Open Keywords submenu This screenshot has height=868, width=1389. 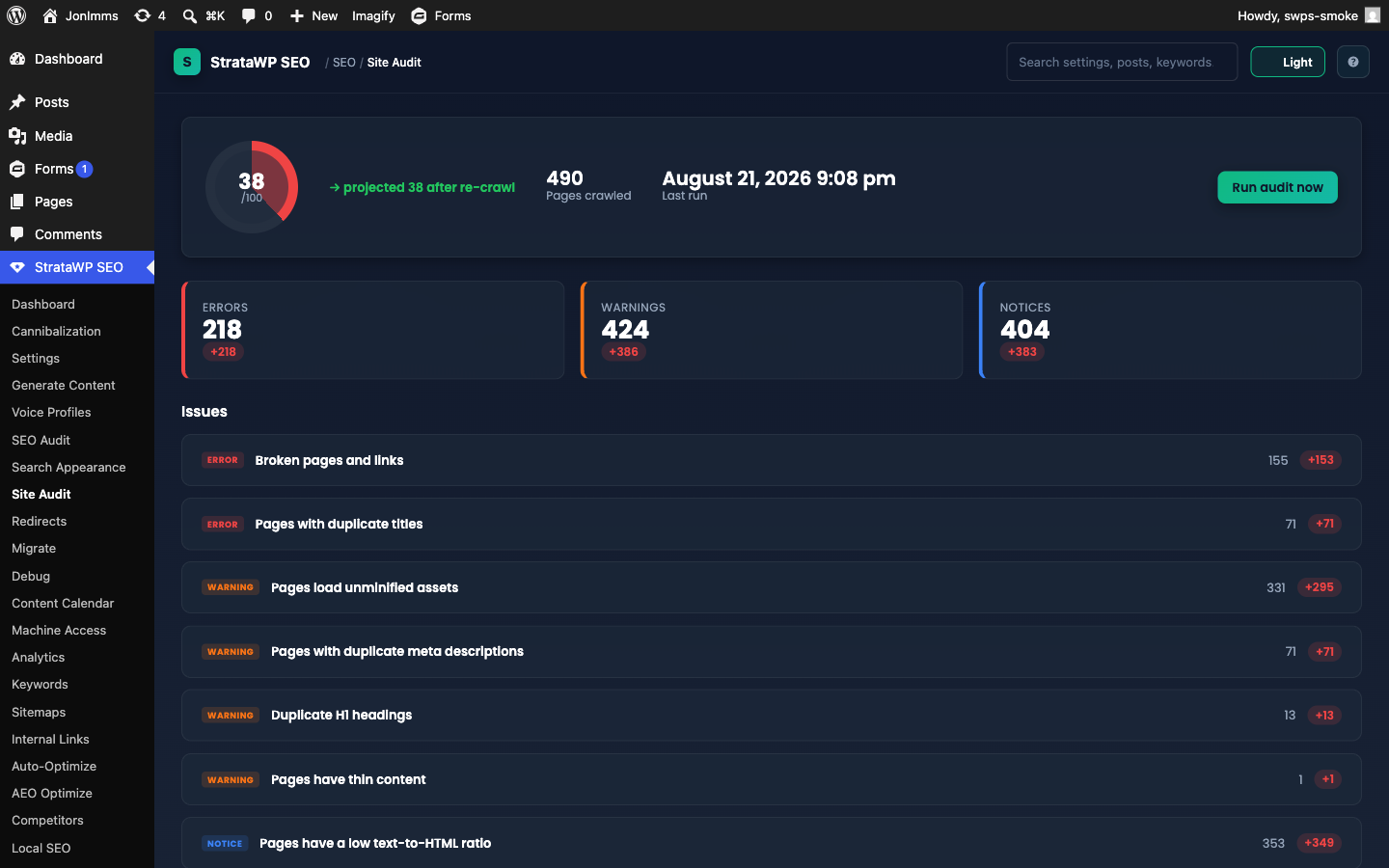40,684
